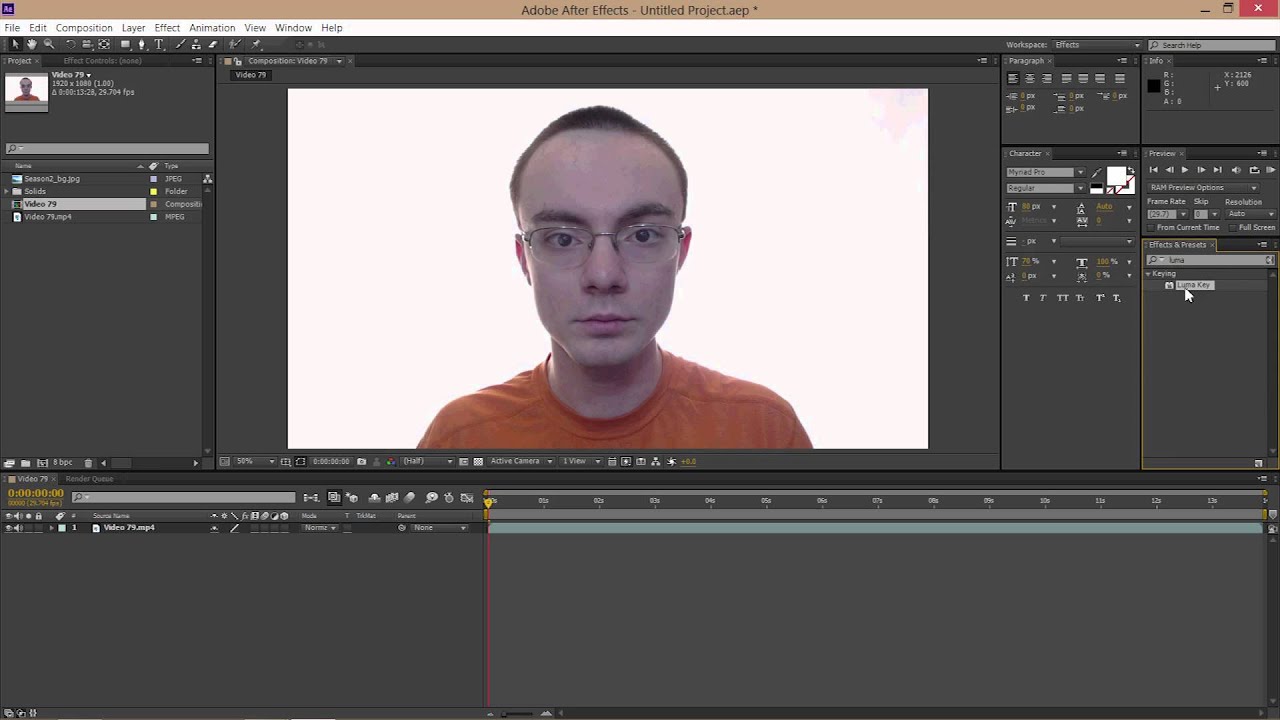The height and width of the screenshot is (720, 1280).
Task: Click the Play button in Preview panel
Action: [x=1185, y=170]
